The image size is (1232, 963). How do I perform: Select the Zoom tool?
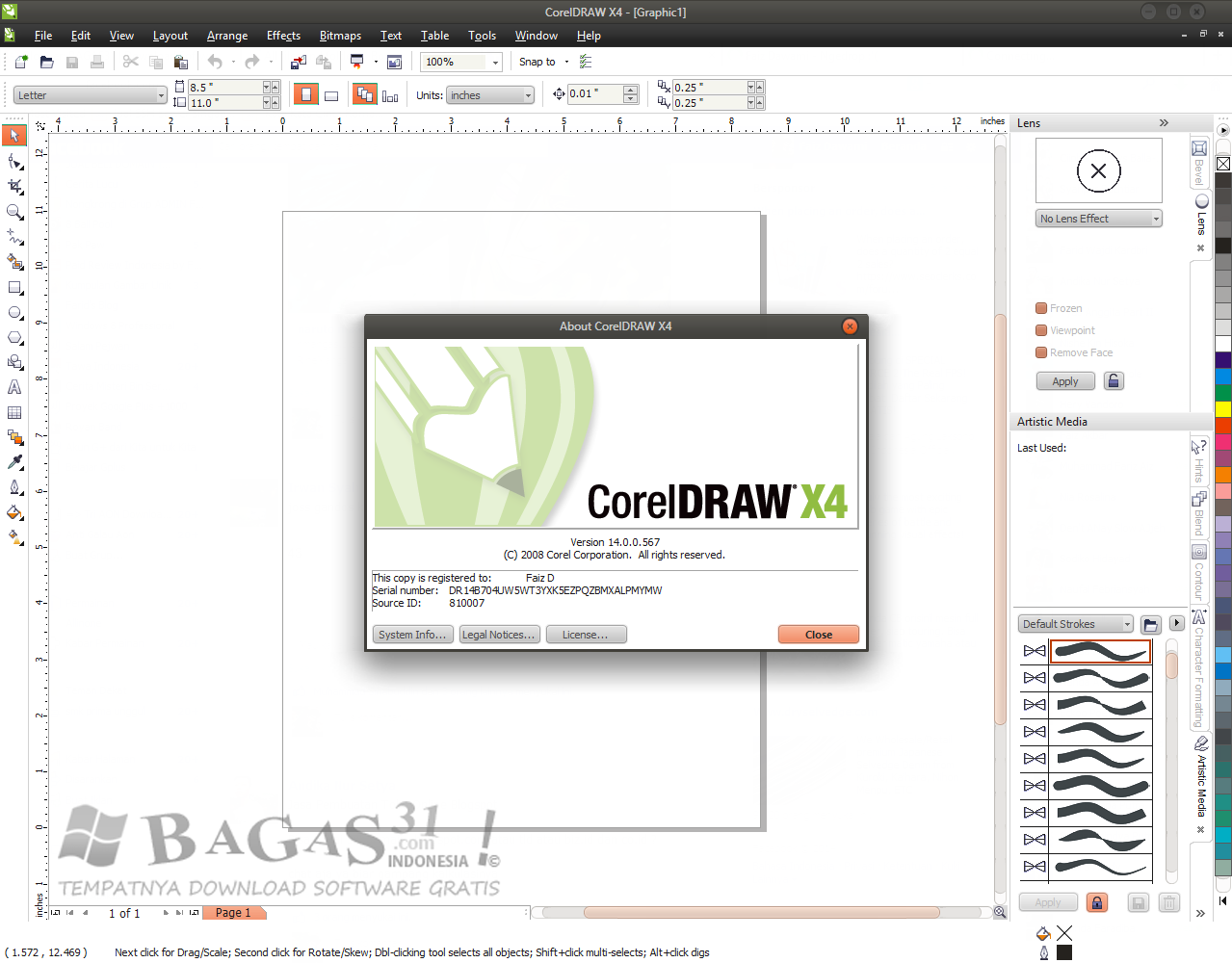(14, 211)
